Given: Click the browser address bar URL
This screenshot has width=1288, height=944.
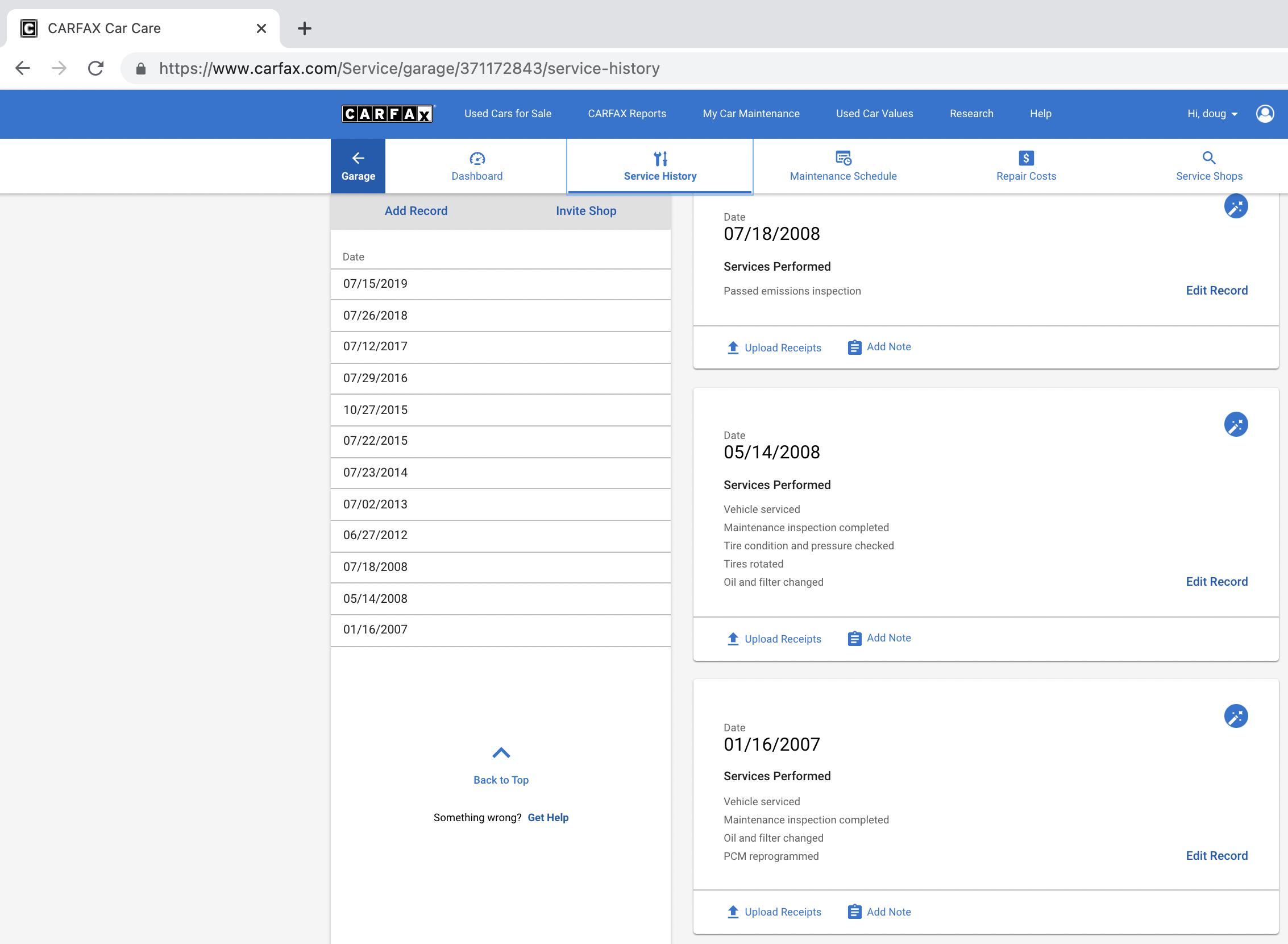Looking at the screenshot, I should click(x=409, y=69).
